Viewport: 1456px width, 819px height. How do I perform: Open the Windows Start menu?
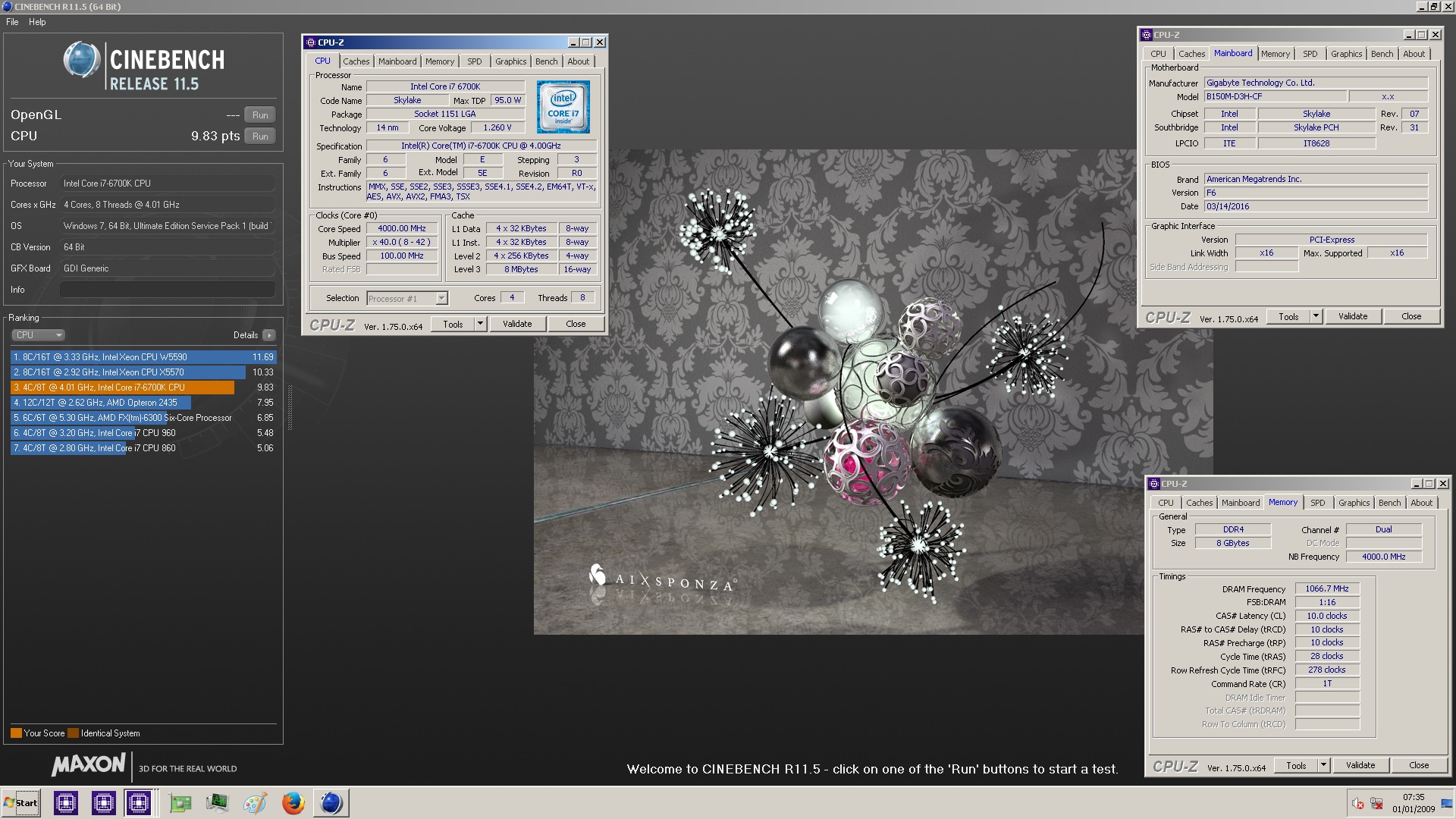21,803
